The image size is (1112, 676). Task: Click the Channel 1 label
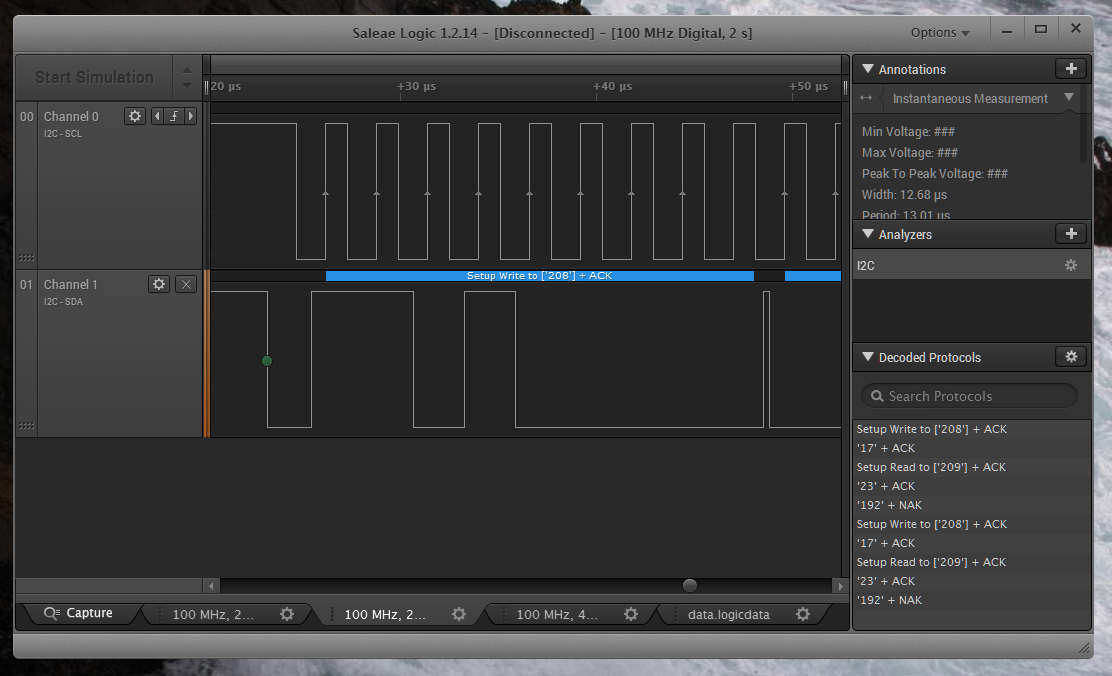(x=70, y=284)
